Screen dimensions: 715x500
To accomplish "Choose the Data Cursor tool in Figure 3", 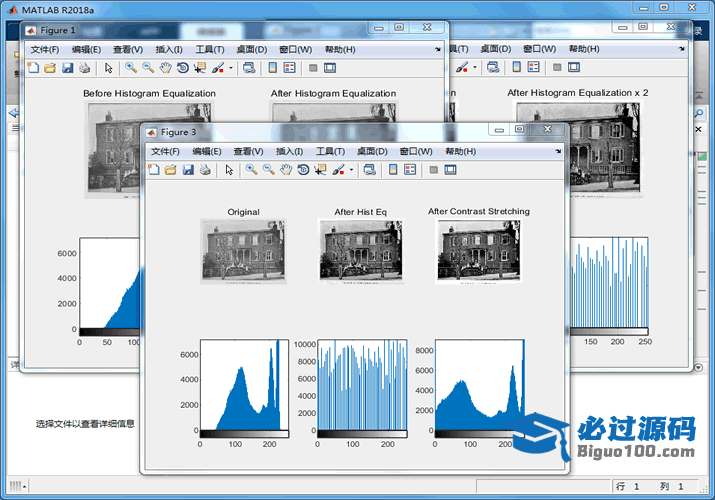I will [x=320, y=170].
